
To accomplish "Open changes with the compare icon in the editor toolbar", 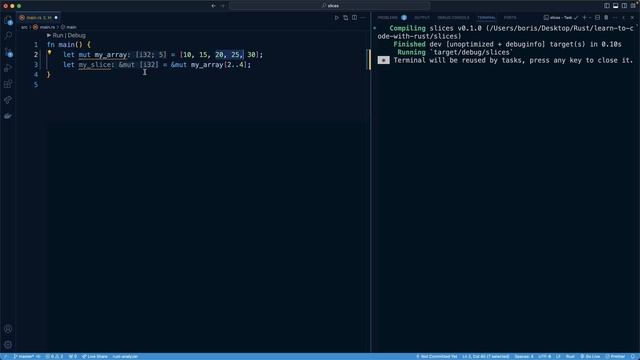I will tap(346, 18).
